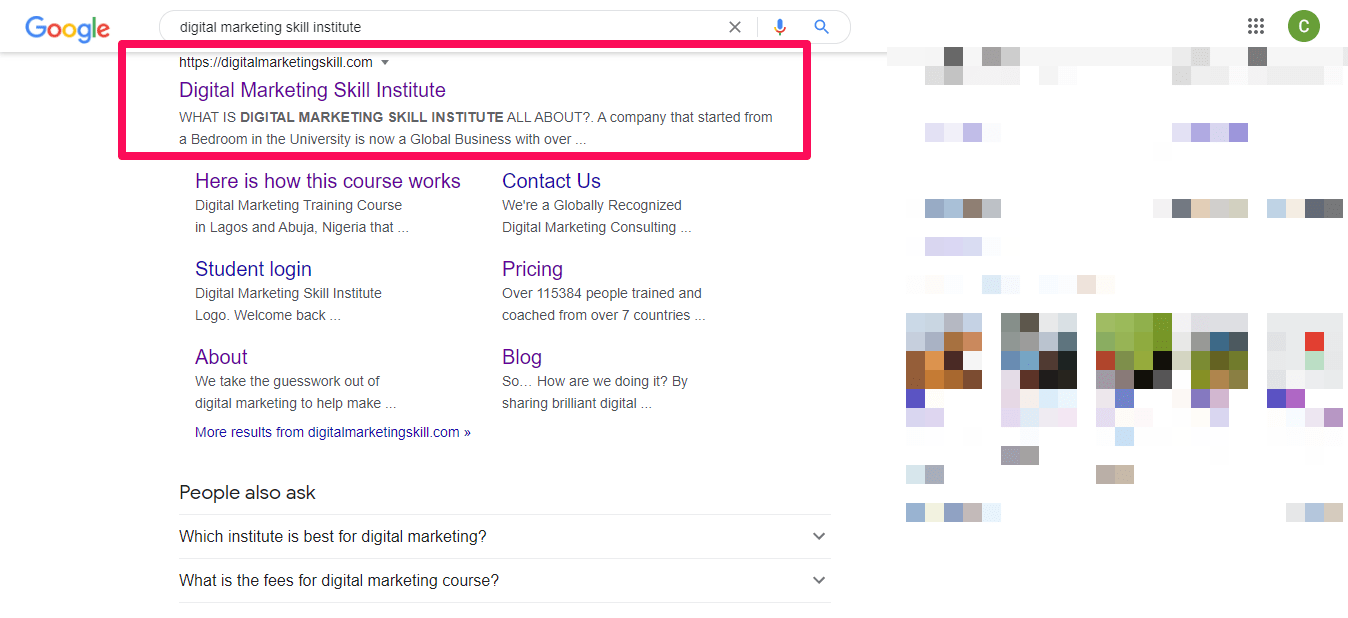The width and height of the screenshot is (1348, 618).
Task: Click 'More results from digitalmarketingskill.com'
Action: (332, 432)
